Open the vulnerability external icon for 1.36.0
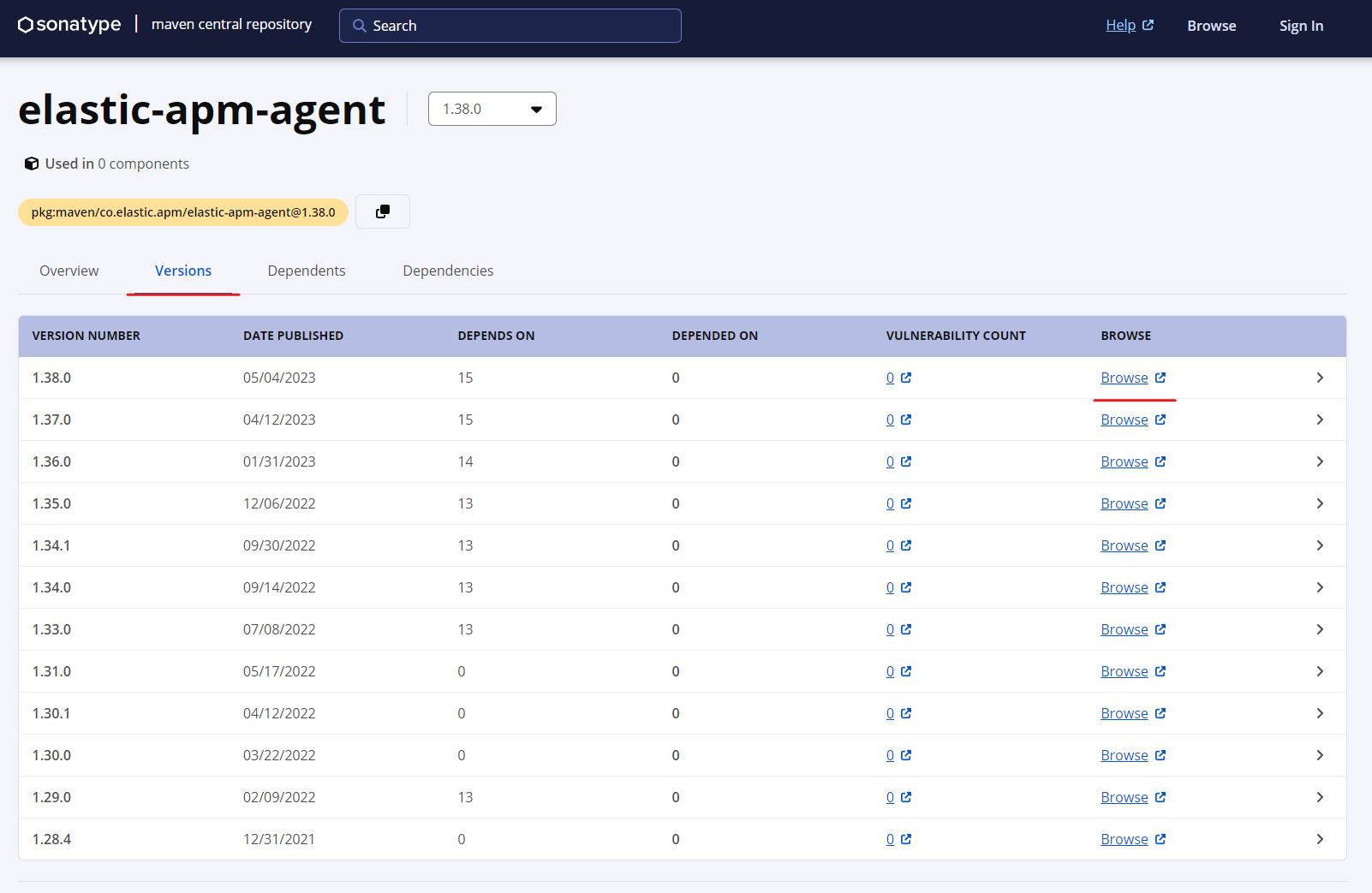This screenshot has width=1372, height=893. (906, 461)
